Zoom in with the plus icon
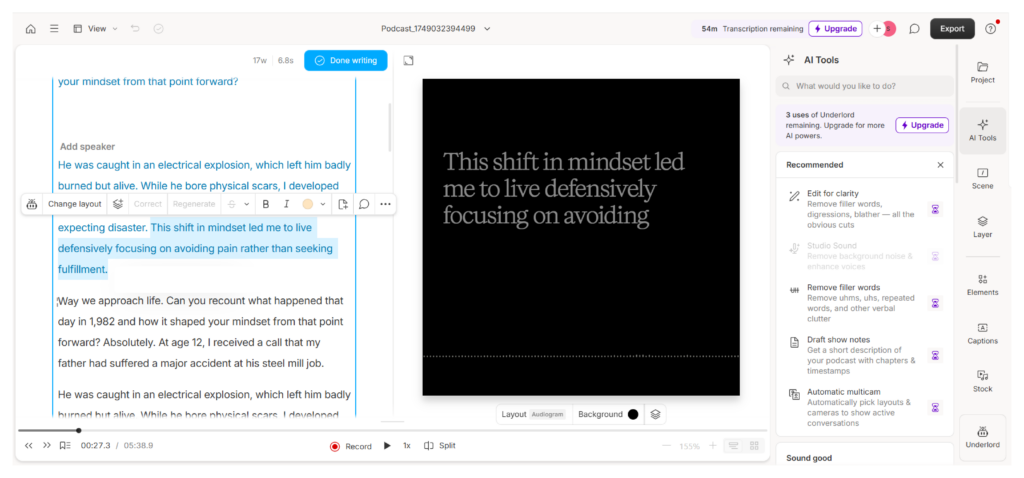 712,445
